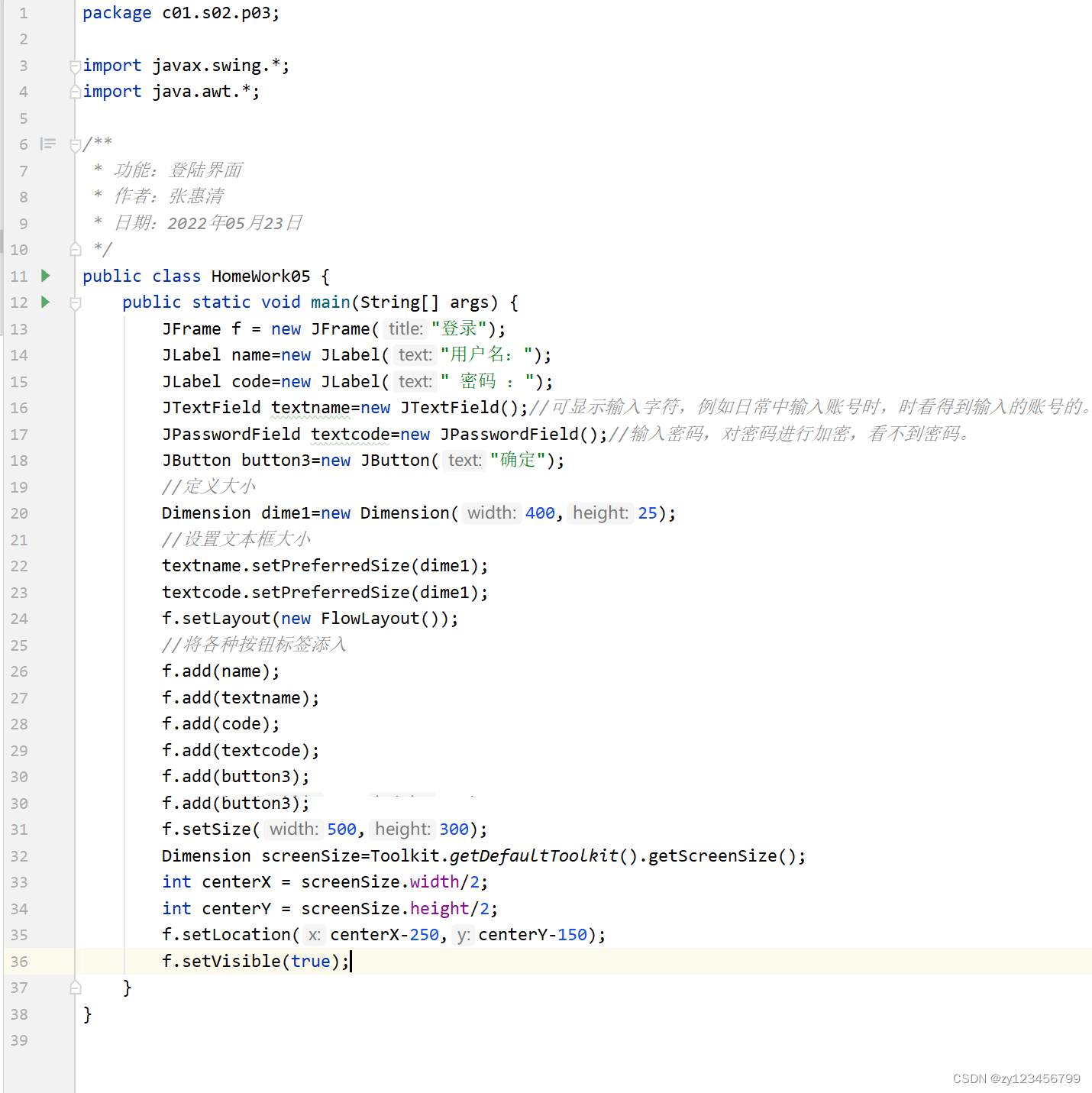Click the date comment 日期: 2022年05月23日

click(208, 223)
